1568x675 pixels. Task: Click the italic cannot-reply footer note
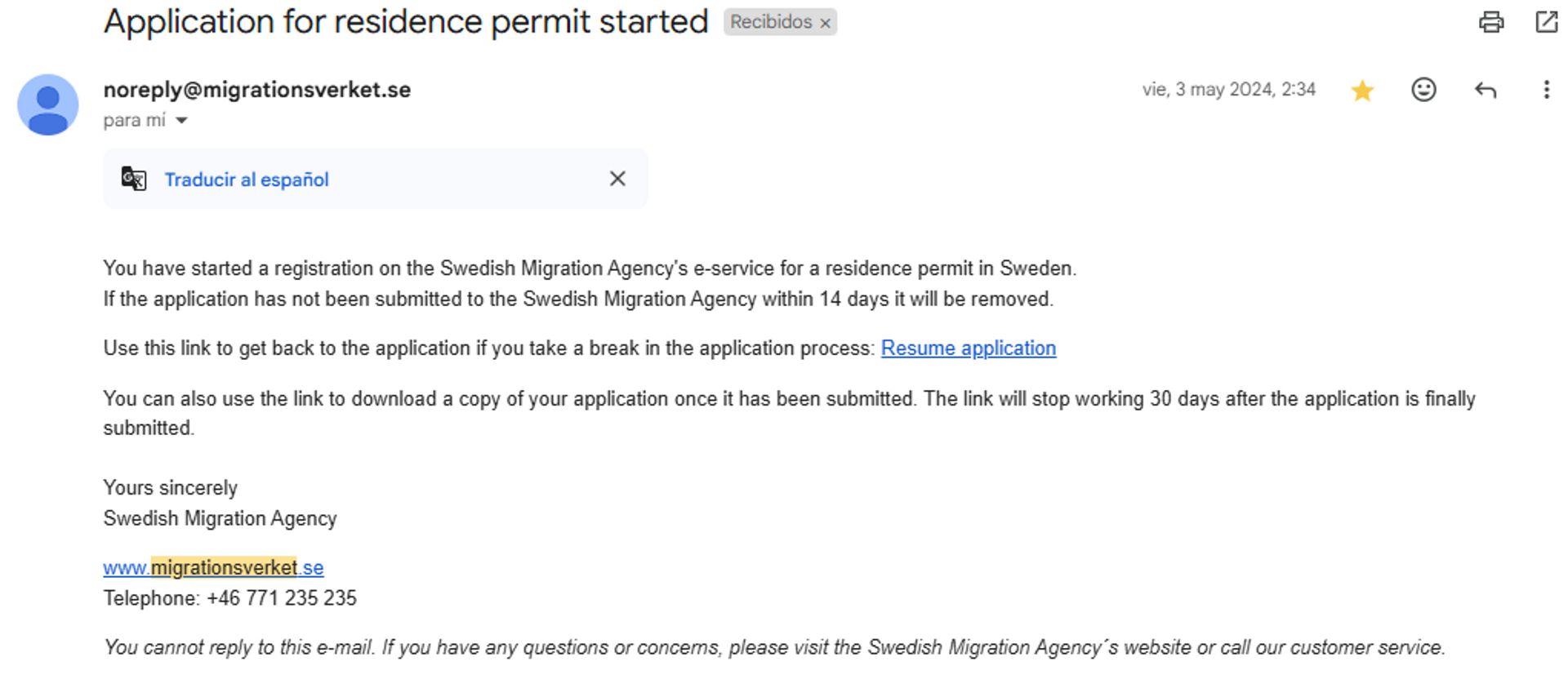[774, 647]
